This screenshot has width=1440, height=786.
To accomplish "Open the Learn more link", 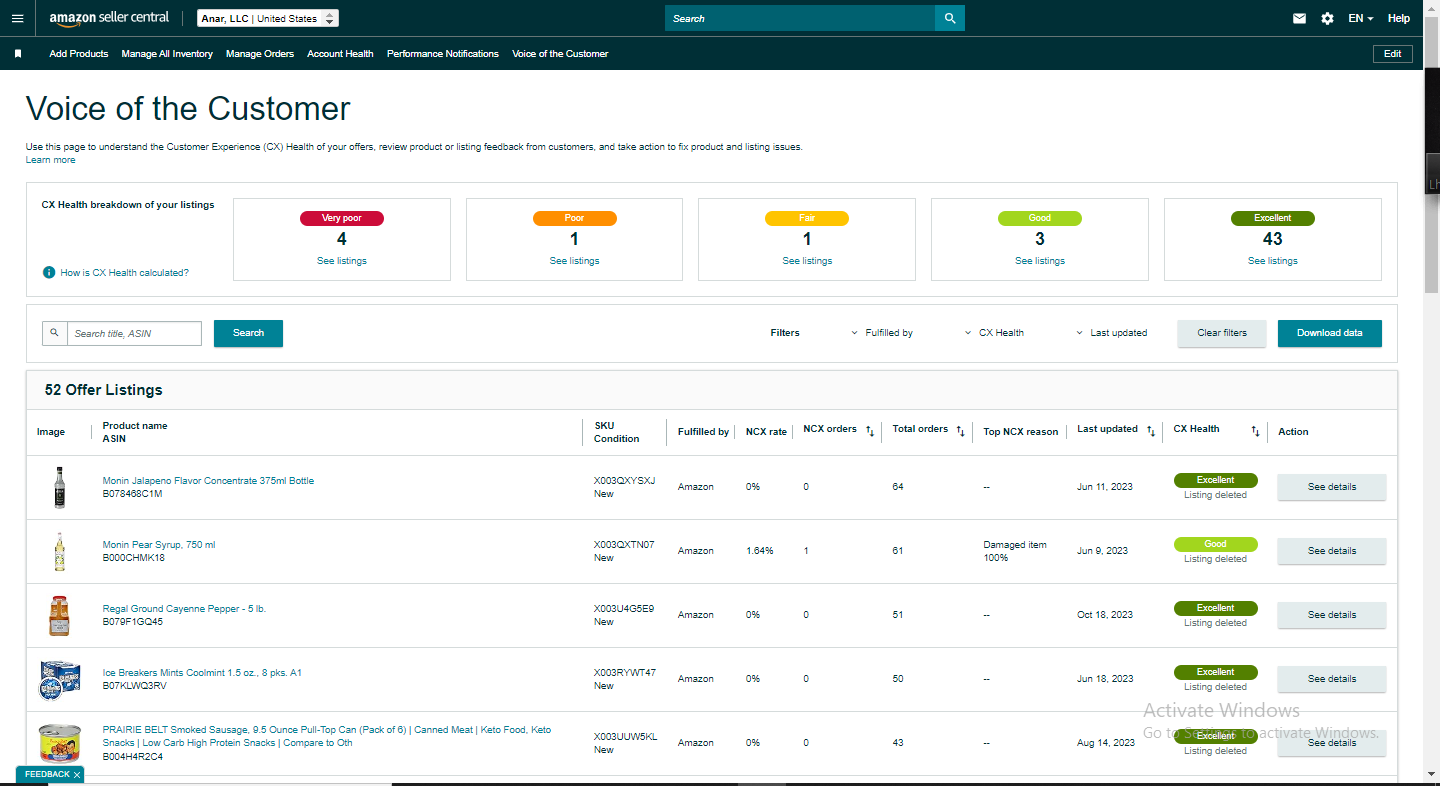I will click(51, 160).
